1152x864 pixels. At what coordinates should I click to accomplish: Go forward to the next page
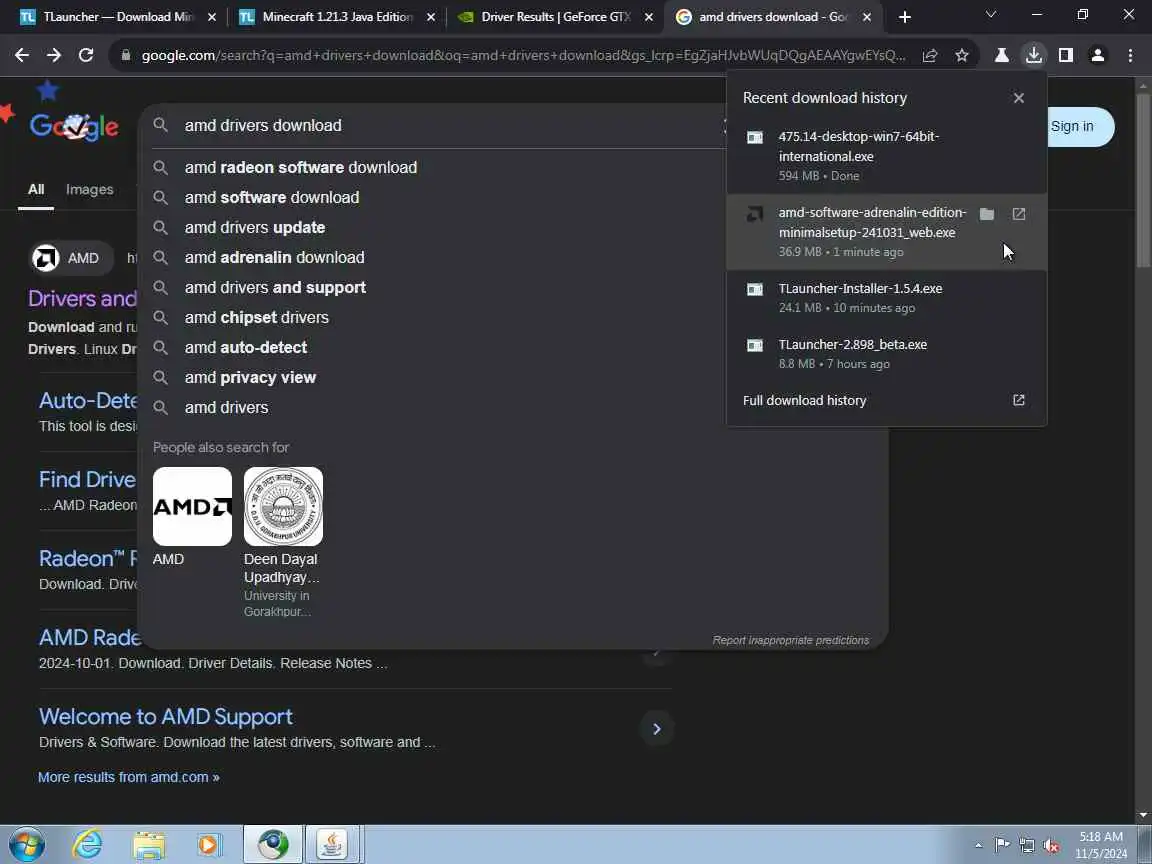(x=54, y=55)
